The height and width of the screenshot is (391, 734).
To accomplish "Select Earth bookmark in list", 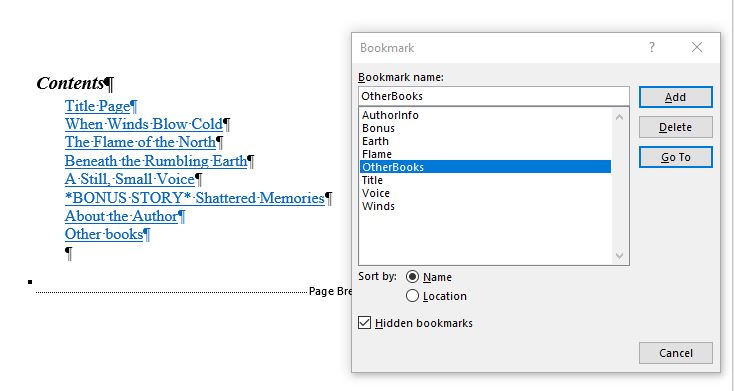I will click(x=485, y=141).
